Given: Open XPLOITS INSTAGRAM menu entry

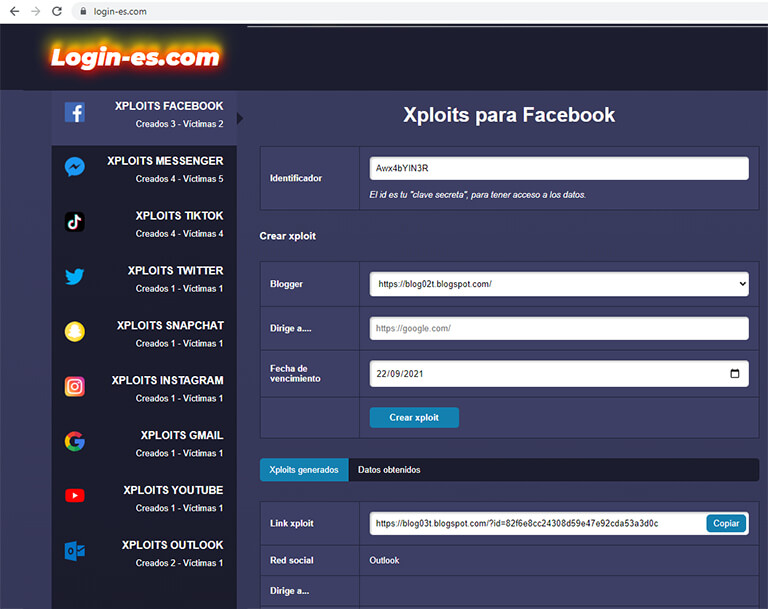Looking at the screenshot, I should click(x=144, y=392).
